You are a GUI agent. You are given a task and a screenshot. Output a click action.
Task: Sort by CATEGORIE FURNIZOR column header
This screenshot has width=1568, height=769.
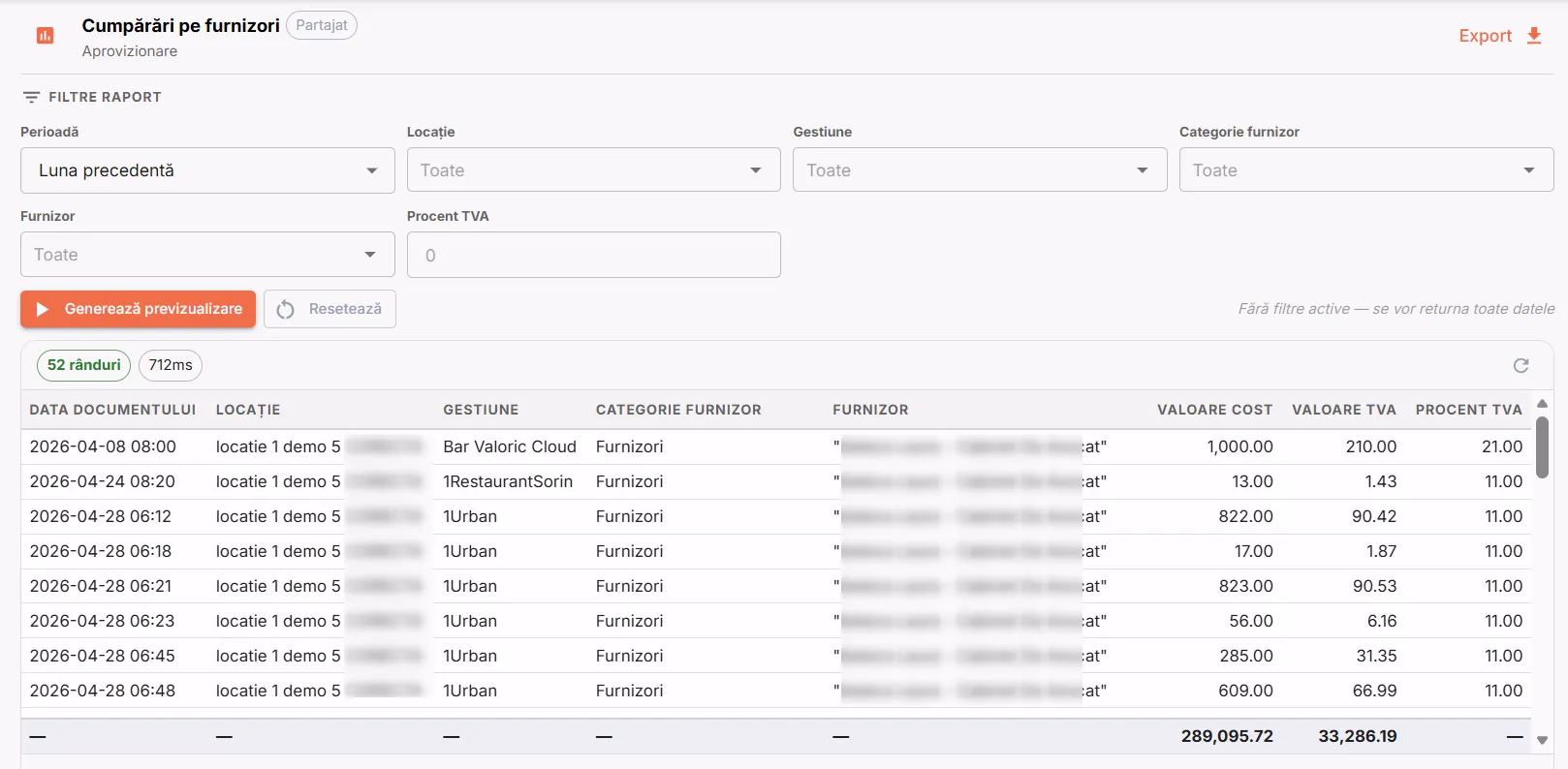(x=678, y=410)
